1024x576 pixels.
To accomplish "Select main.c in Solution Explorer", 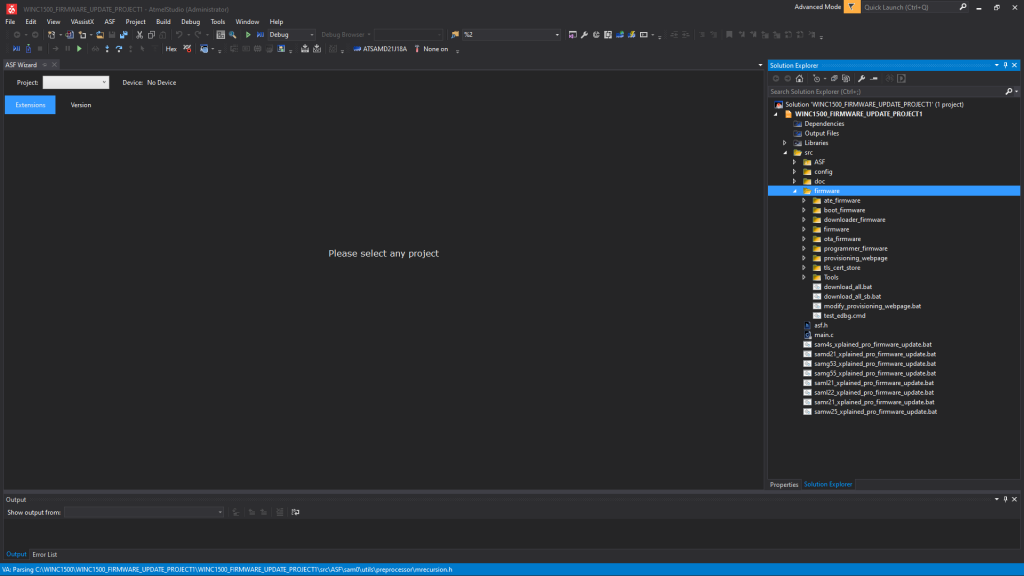I will [x=824, y=335].
